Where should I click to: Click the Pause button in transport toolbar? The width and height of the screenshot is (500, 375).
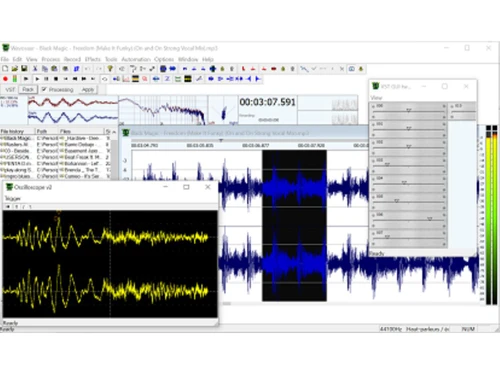coord(47,79)
